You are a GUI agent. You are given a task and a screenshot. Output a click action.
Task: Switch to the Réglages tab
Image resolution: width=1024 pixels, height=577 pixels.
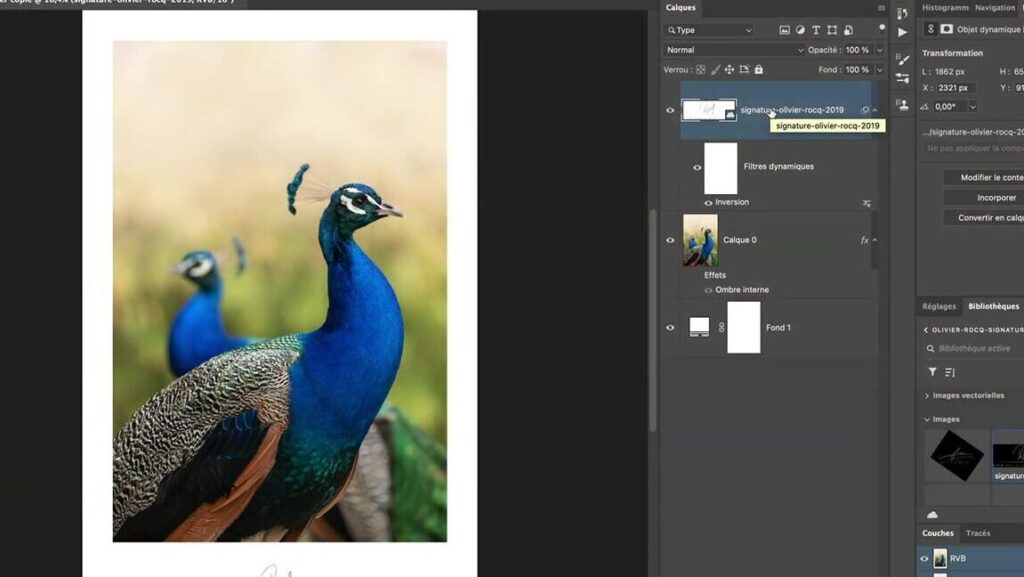939,306
